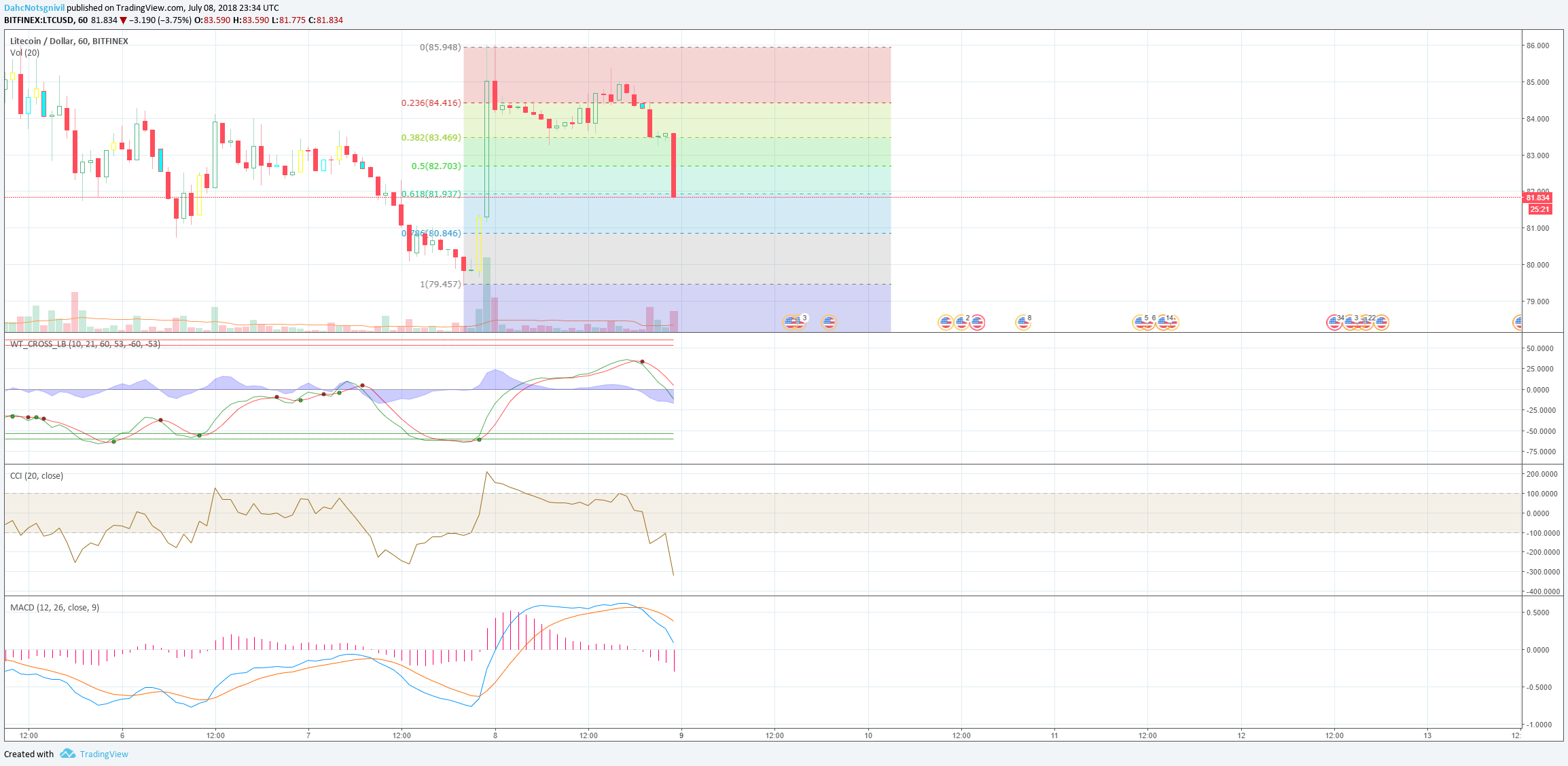The image size is (1568, 766).
Task: Click the -1.0000 MACD scale label
Action: (1538, 725)
